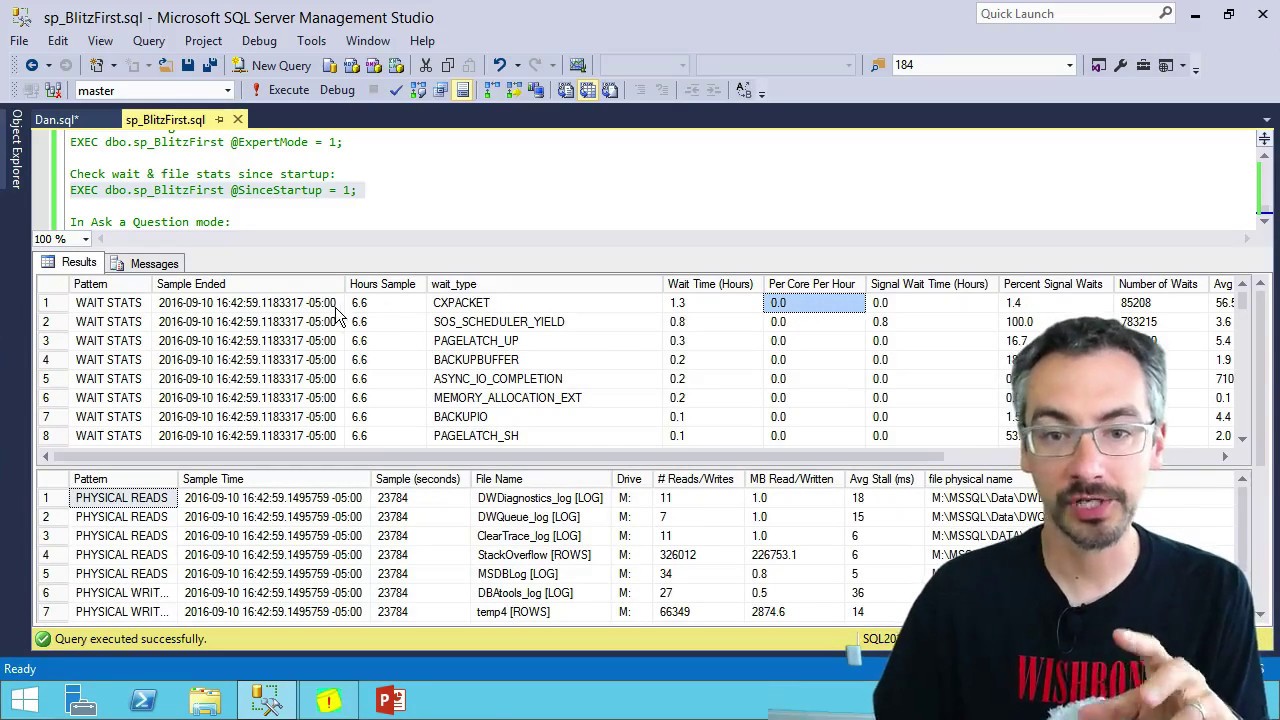Click the Undo arrow icon

pyautogui.click(x=500, y=65)
